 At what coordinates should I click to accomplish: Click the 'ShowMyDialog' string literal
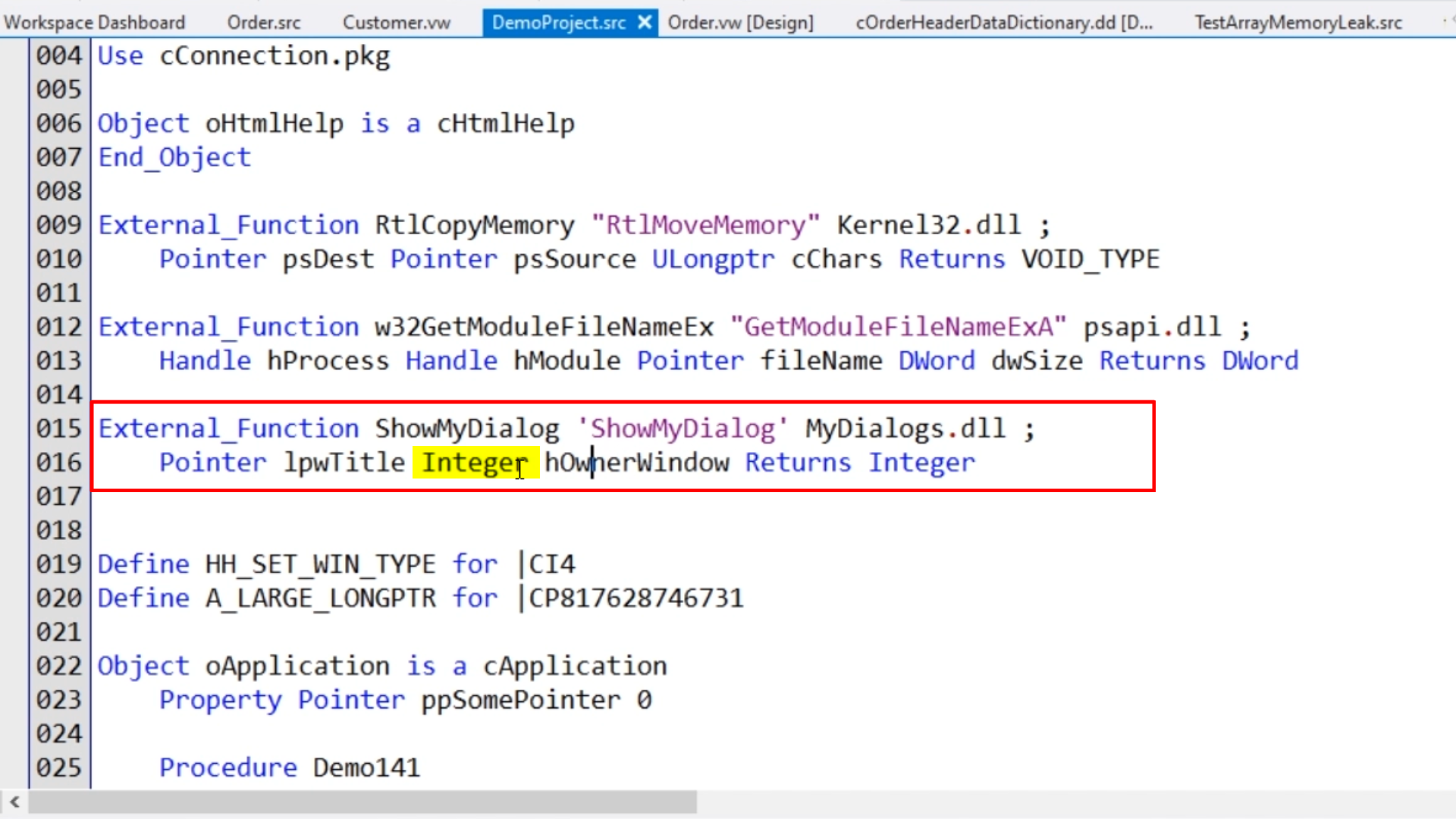click(682, 428)
